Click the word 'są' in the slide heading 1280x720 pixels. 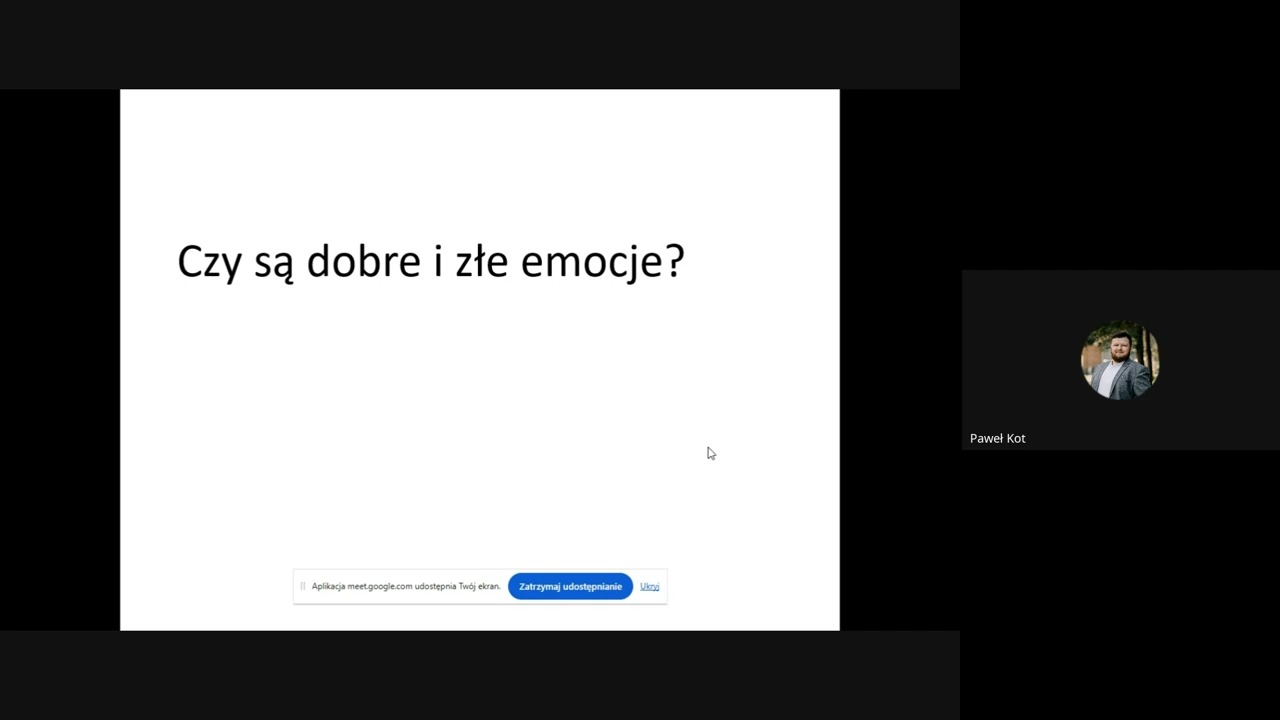[x=274, y=264]
